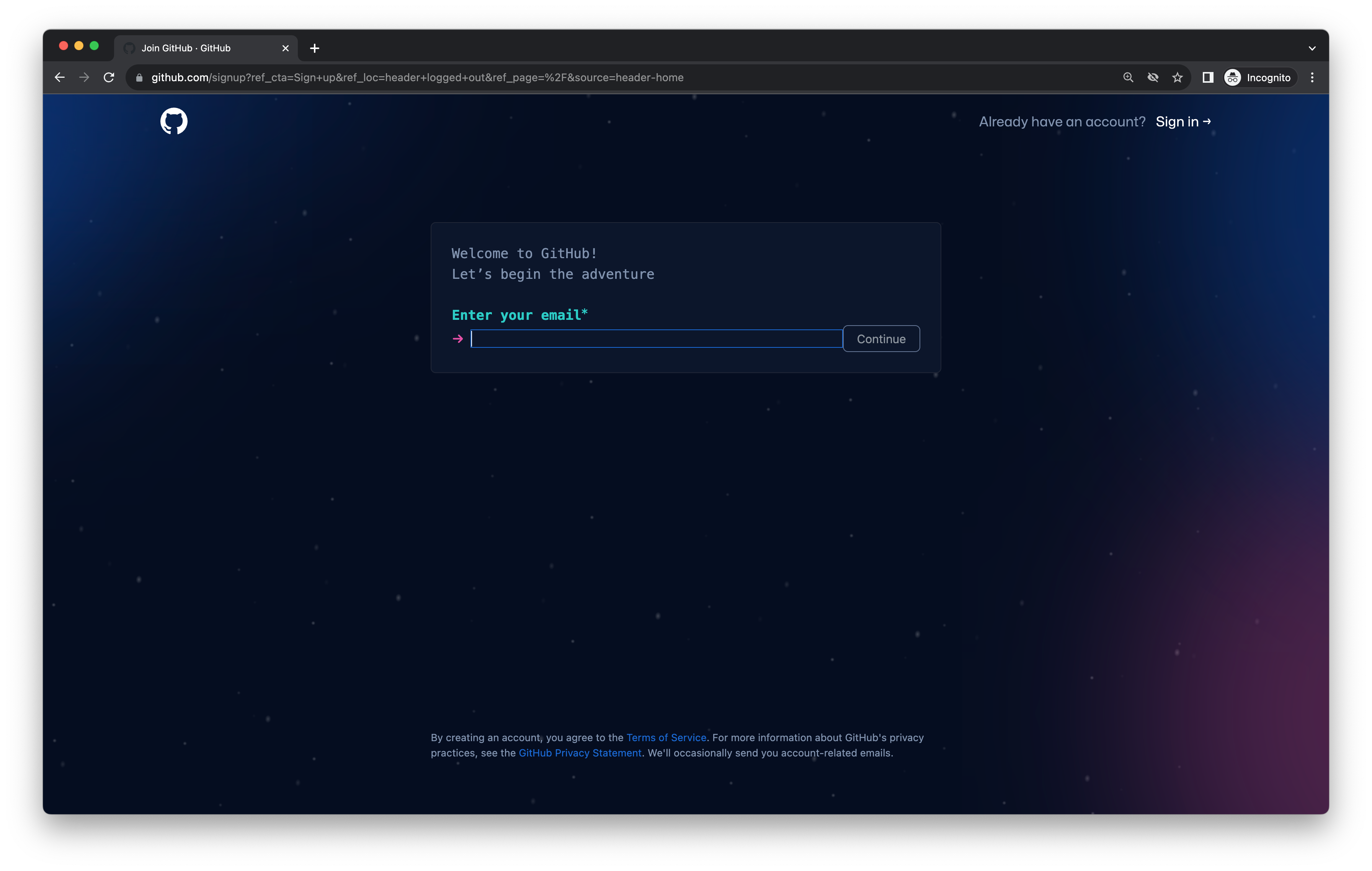The image size is (1372, 871).
Task: Minimize window with yellow button
Action: (x=78, y=46)
